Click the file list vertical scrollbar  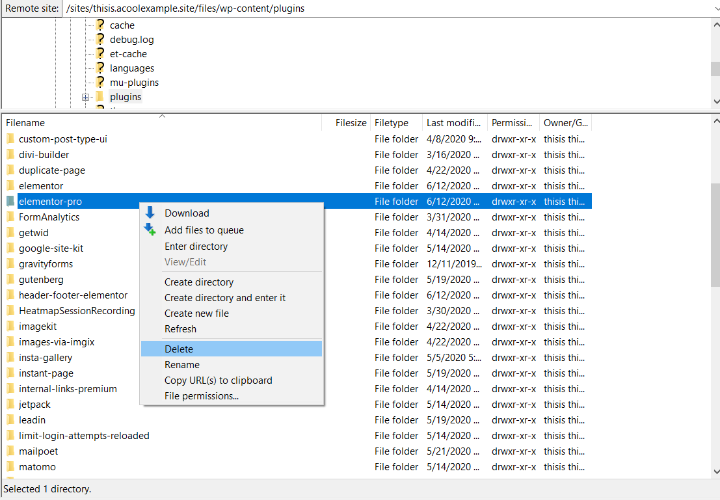point(714,210)
